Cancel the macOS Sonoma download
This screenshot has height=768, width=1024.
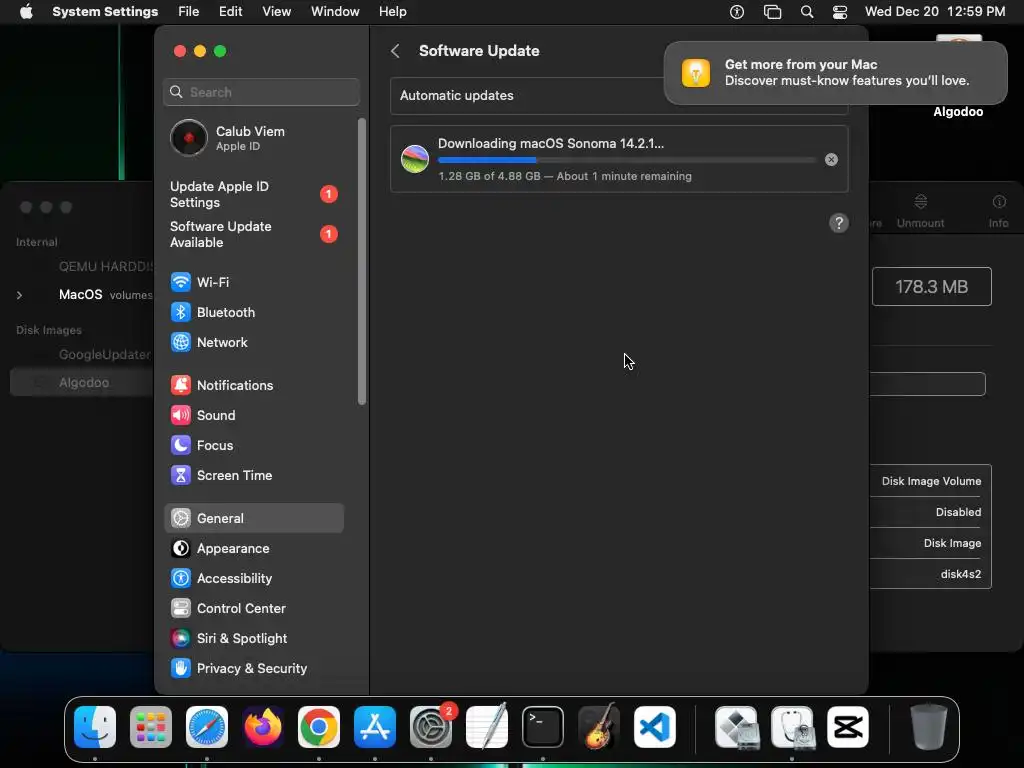coord(831,159)
